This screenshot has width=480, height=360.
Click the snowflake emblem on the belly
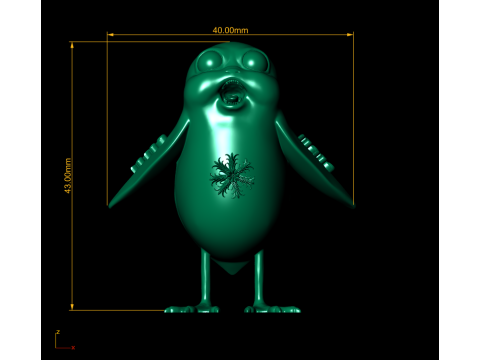click(x=232, y=175)
